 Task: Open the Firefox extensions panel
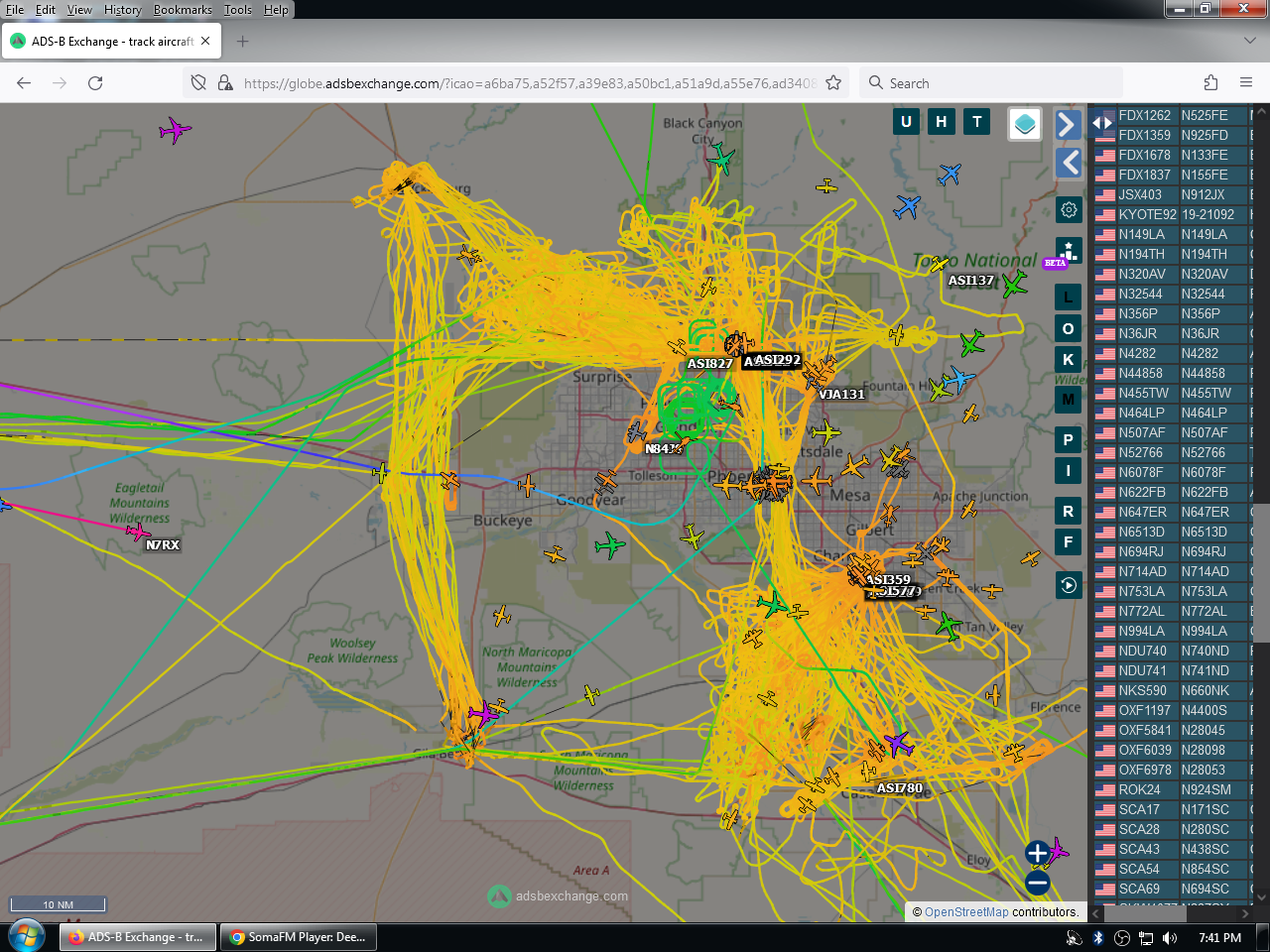click(x=1210, y=83)
